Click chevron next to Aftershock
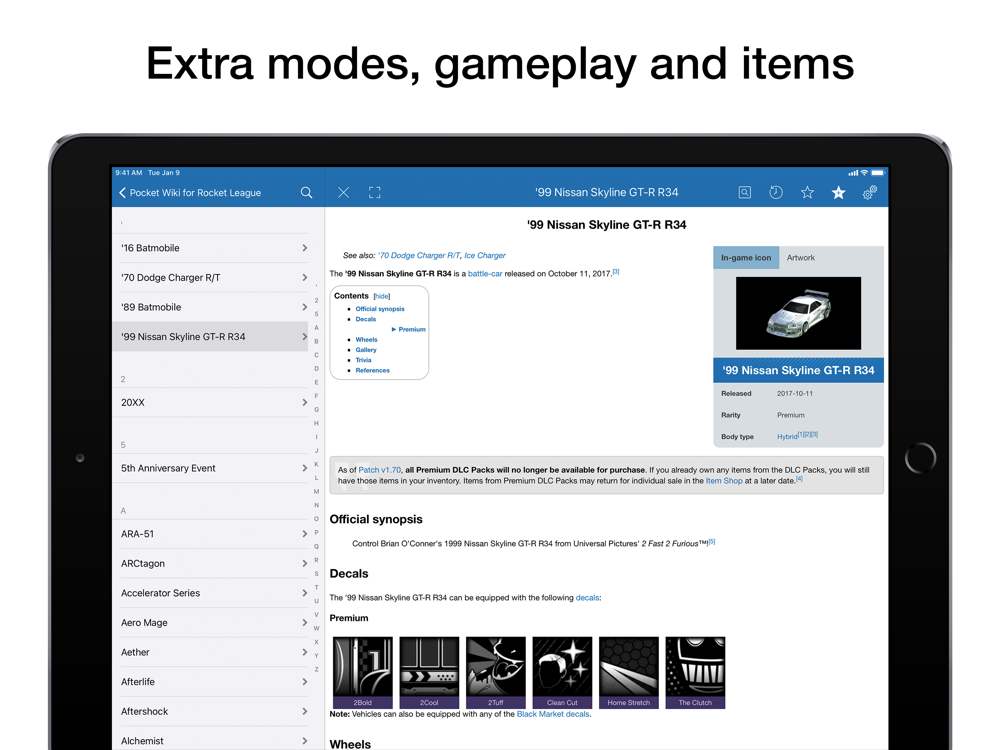 [x=305, y=711]
